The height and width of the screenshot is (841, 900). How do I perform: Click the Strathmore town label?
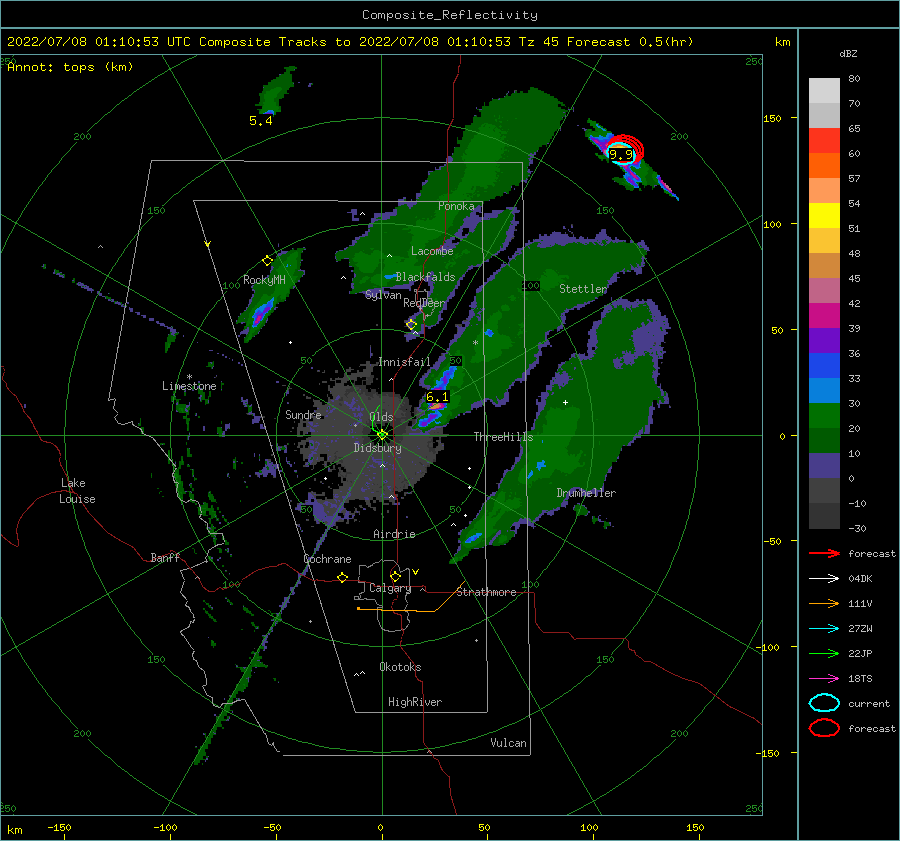click(486, 592)
